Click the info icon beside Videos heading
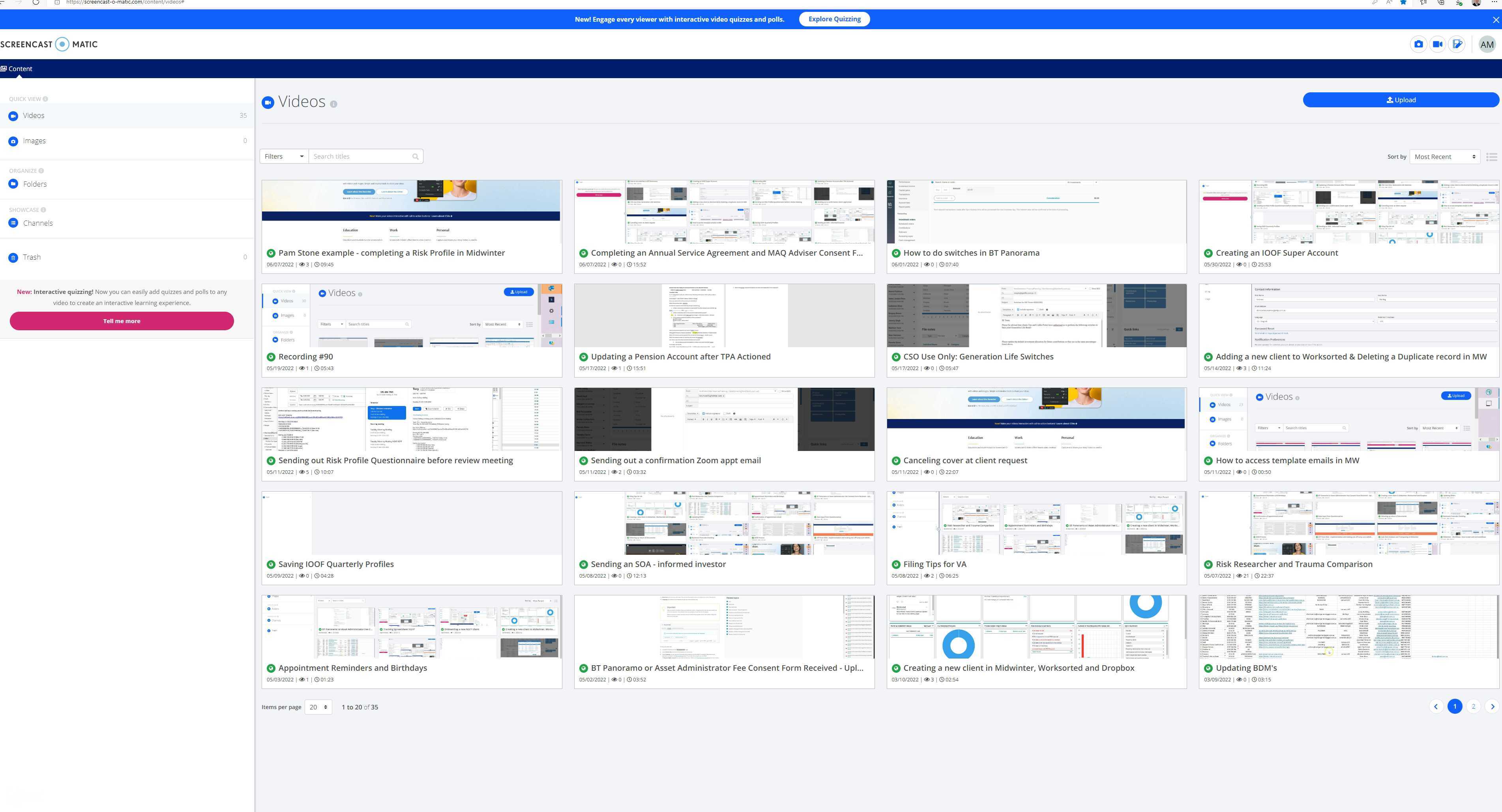Image resolution: width=1502 pixels, height=812 pixels. [333, 104]
